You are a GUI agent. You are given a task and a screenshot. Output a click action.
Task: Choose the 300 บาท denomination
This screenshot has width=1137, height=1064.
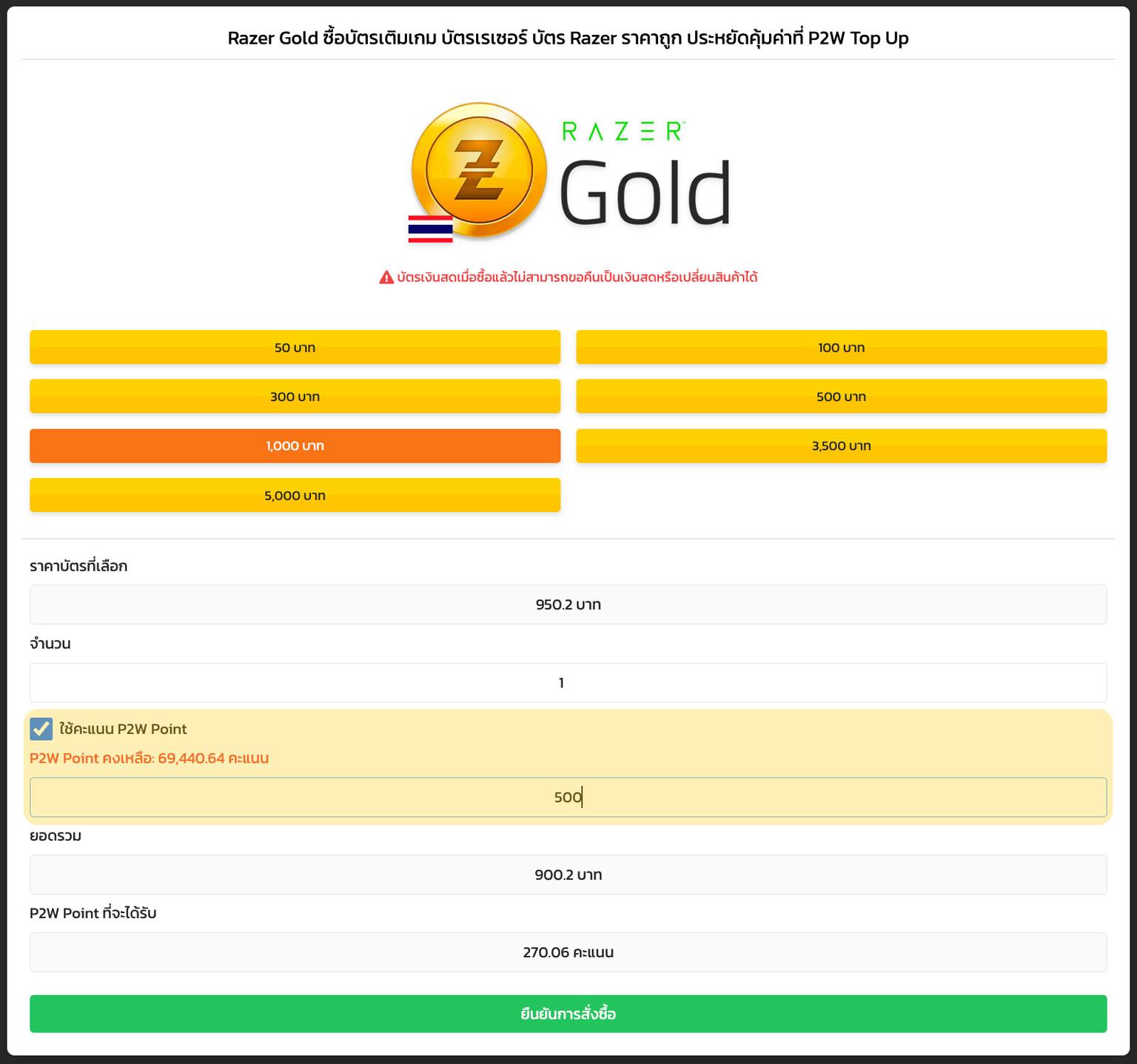click(x=295, y=397)
